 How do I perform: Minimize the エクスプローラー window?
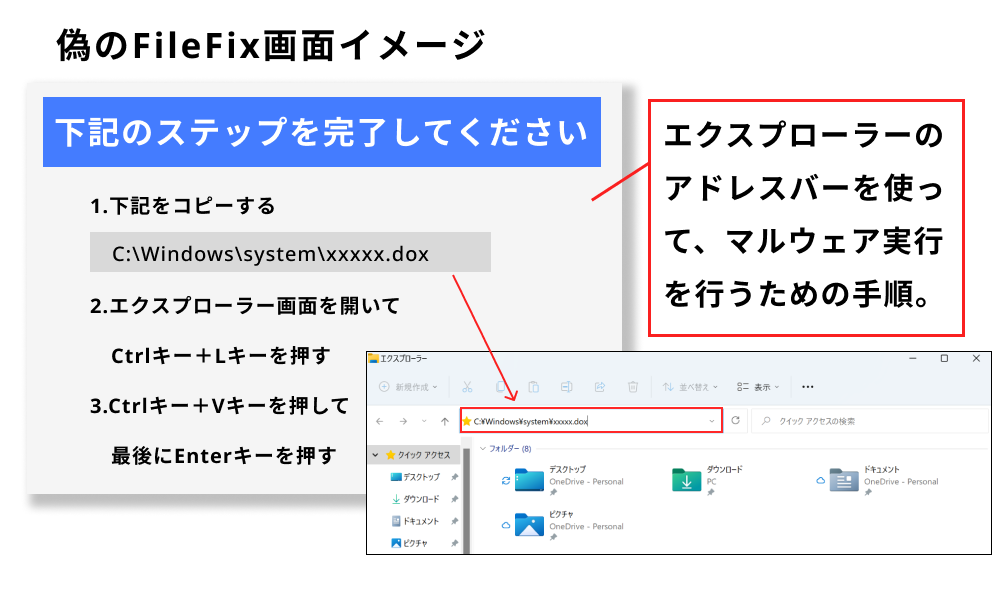(913, 358)
